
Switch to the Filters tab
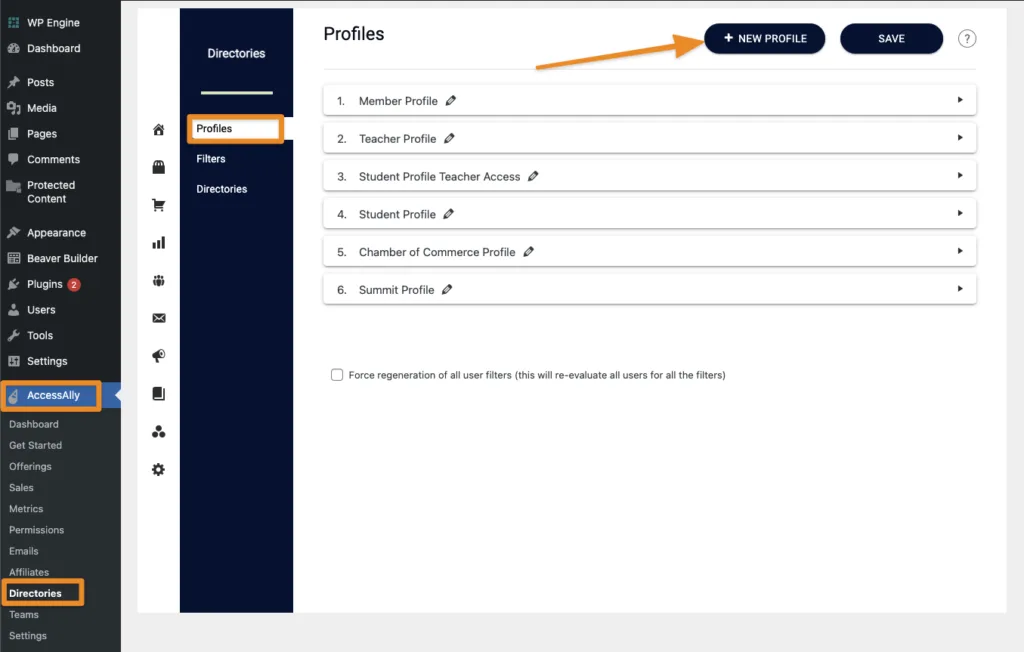point(211,158)
